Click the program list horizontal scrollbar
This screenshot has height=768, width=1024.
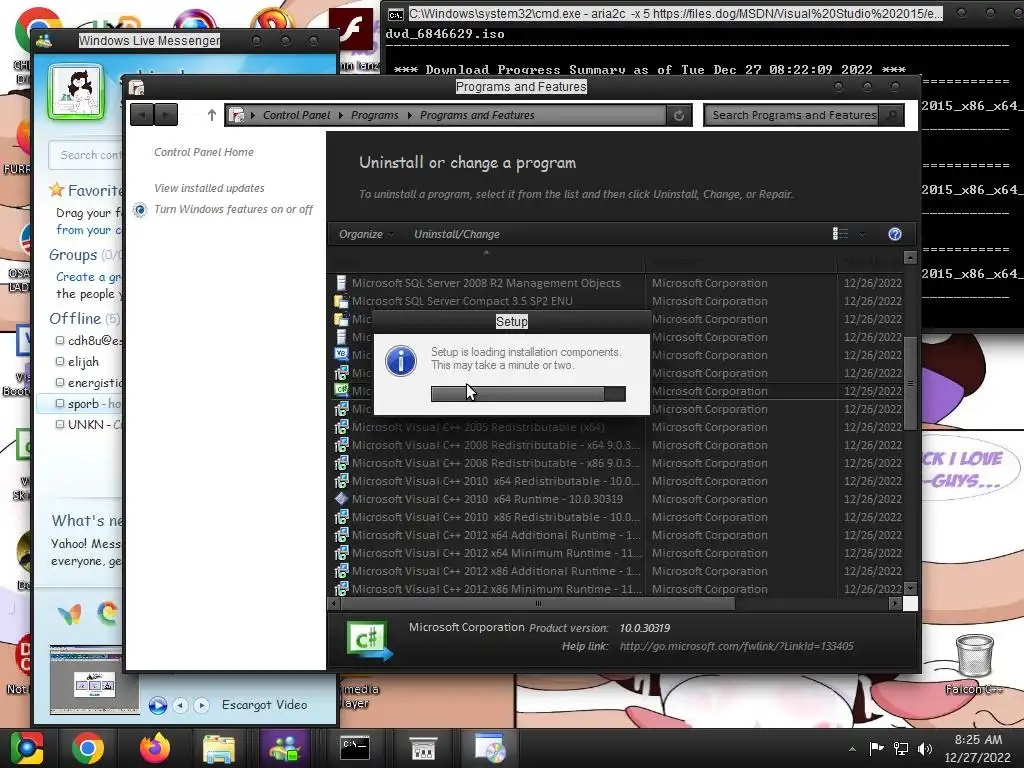point(538,603)
